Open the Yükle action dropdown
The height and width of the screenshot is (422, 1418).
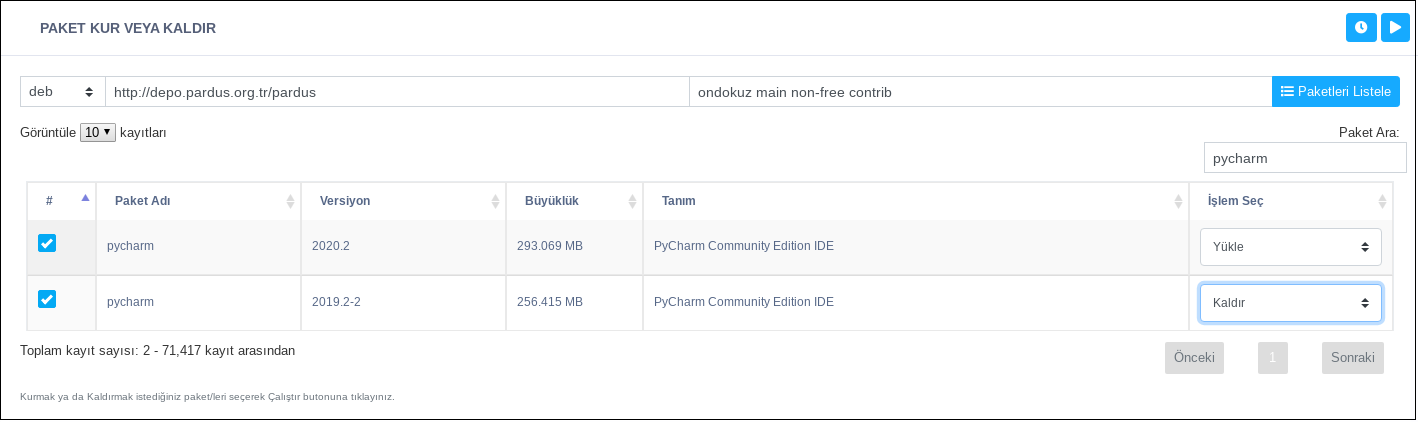[x=1290, y=247]
